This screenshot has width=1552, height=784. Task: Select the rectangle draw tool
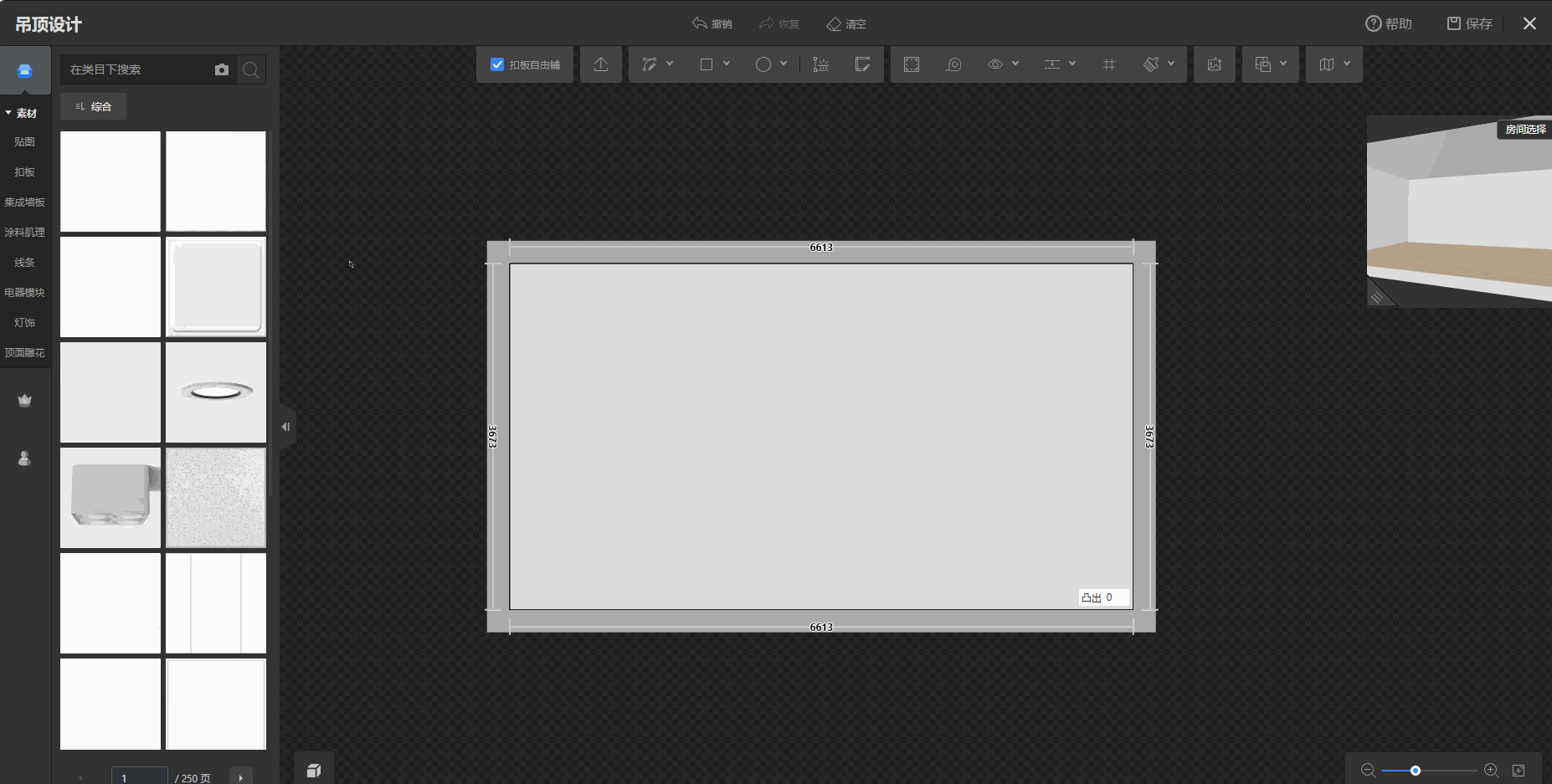coord(707,64)
